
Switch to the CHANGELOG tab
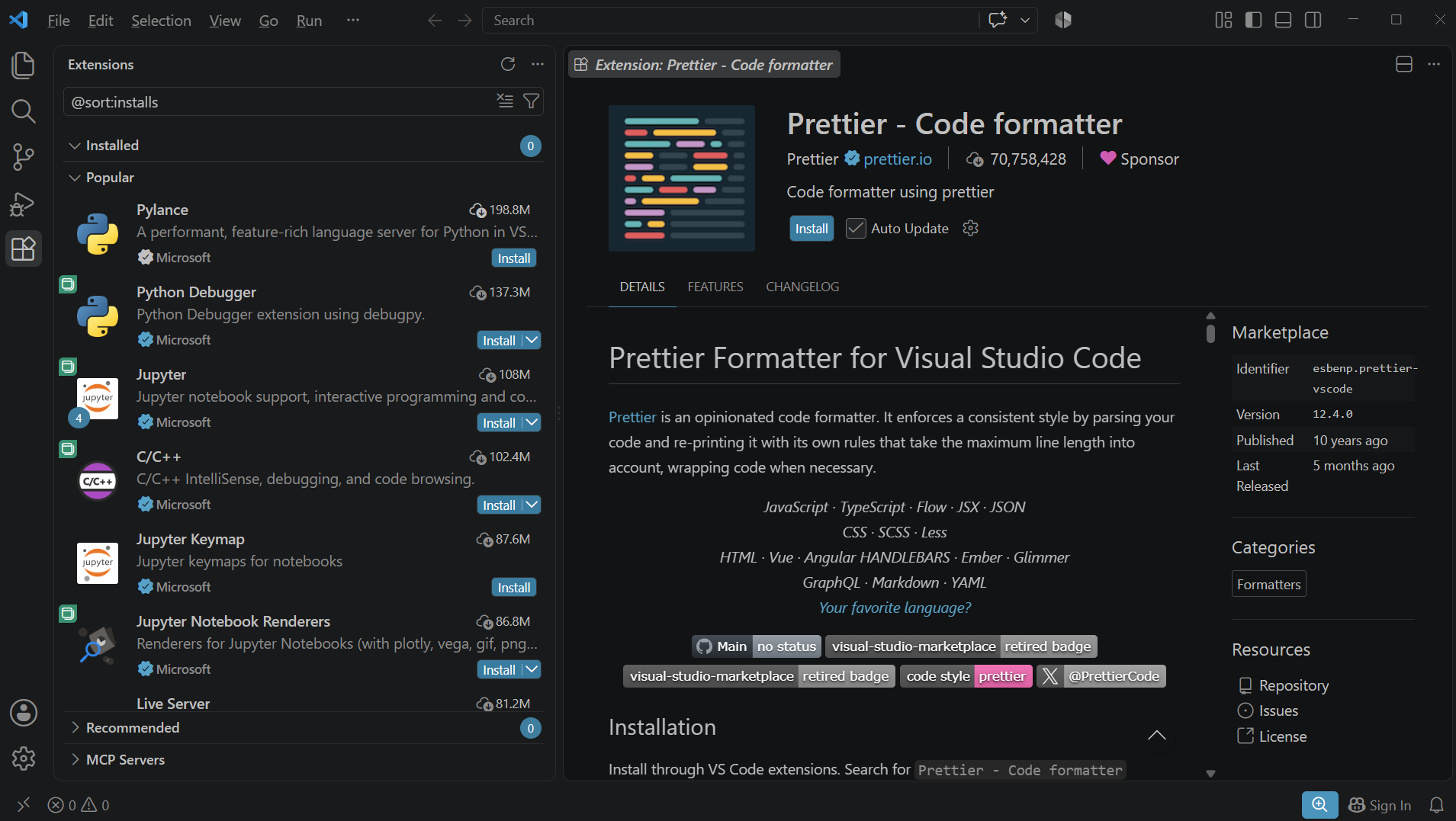click(x=802, y=287)
